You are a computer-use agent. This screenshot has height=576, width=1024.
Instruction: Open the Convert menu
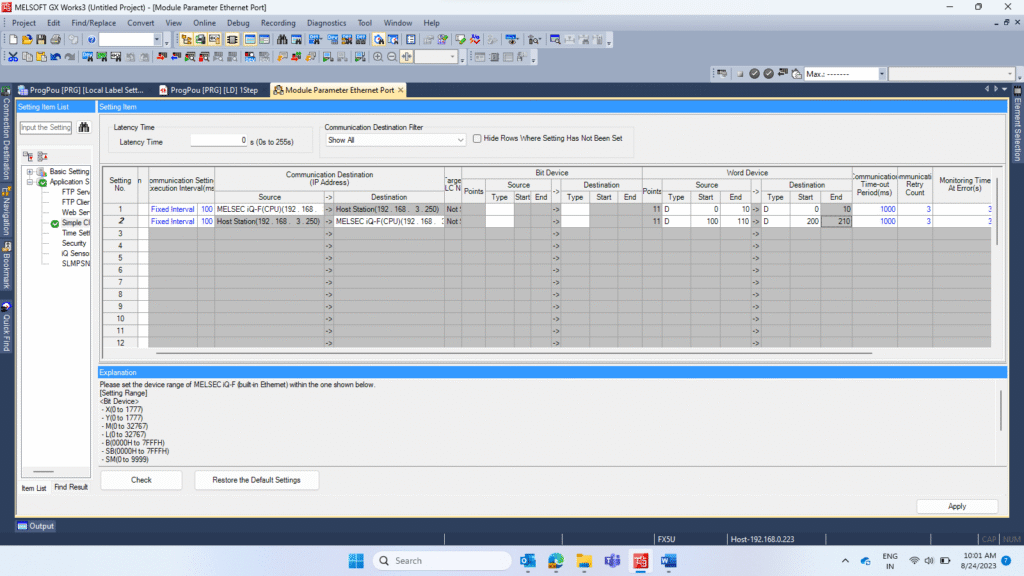[140, 23]
